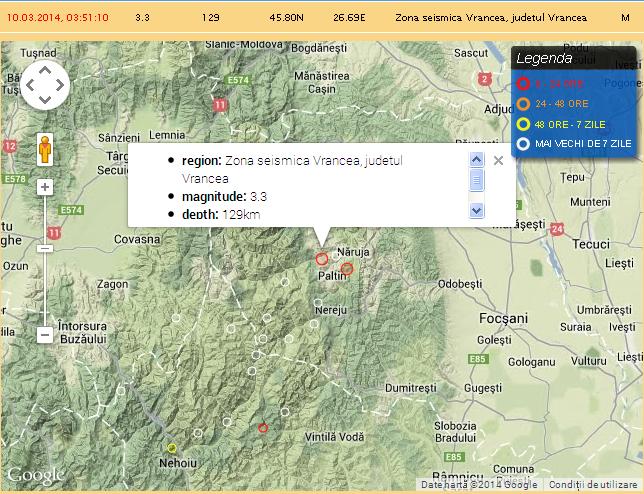Zoom in with the plus button

coord(45,187)
